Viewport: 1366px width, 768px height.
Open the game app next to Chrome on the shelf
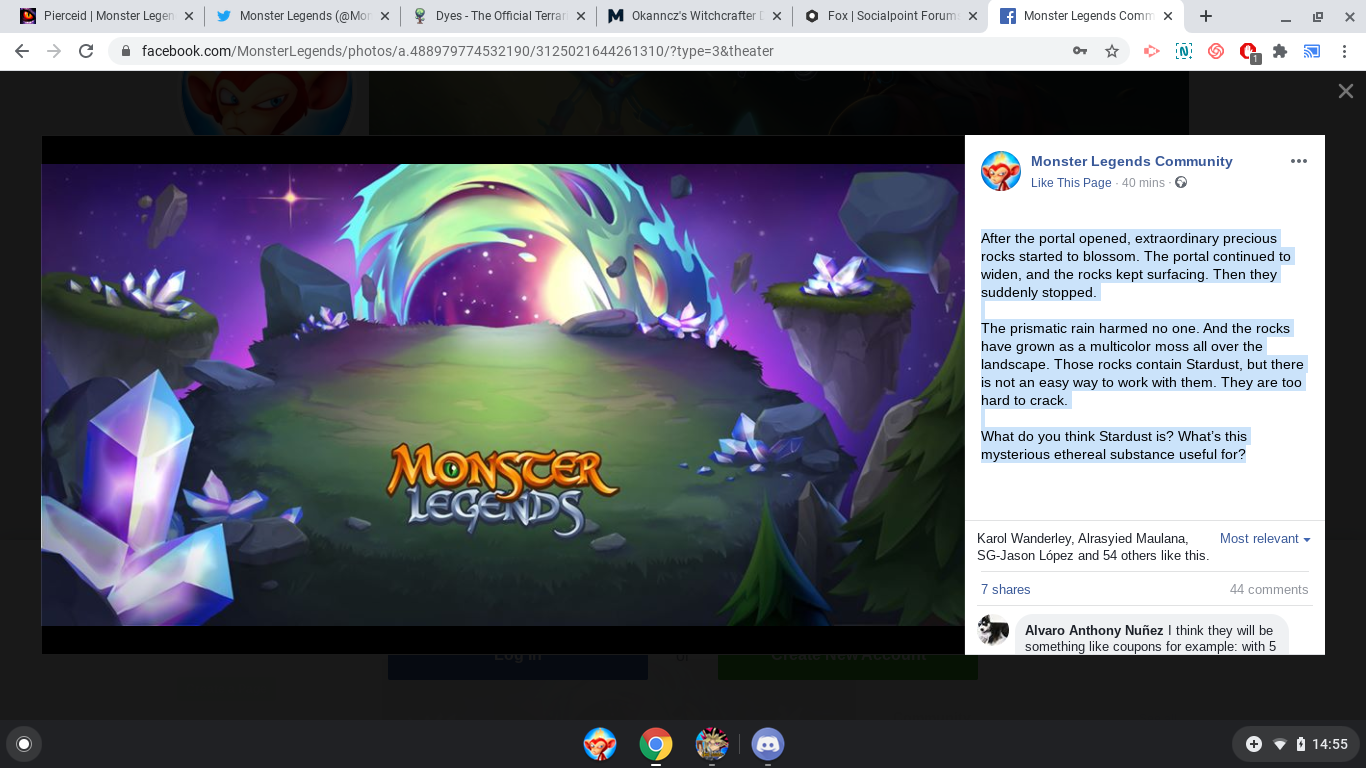(712, 744)
